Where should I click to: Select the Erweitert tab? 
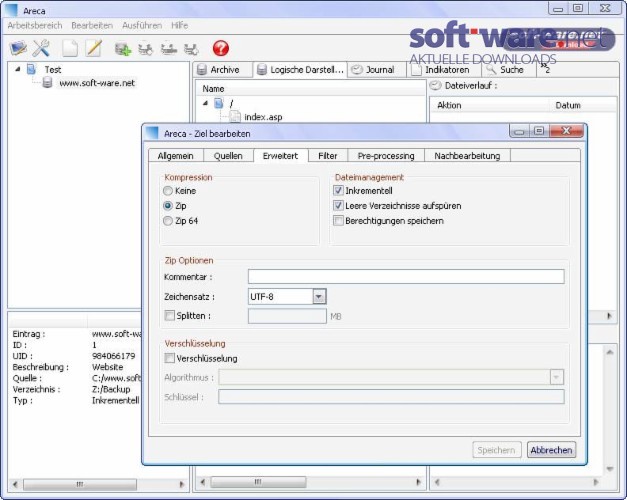point(281,156)
